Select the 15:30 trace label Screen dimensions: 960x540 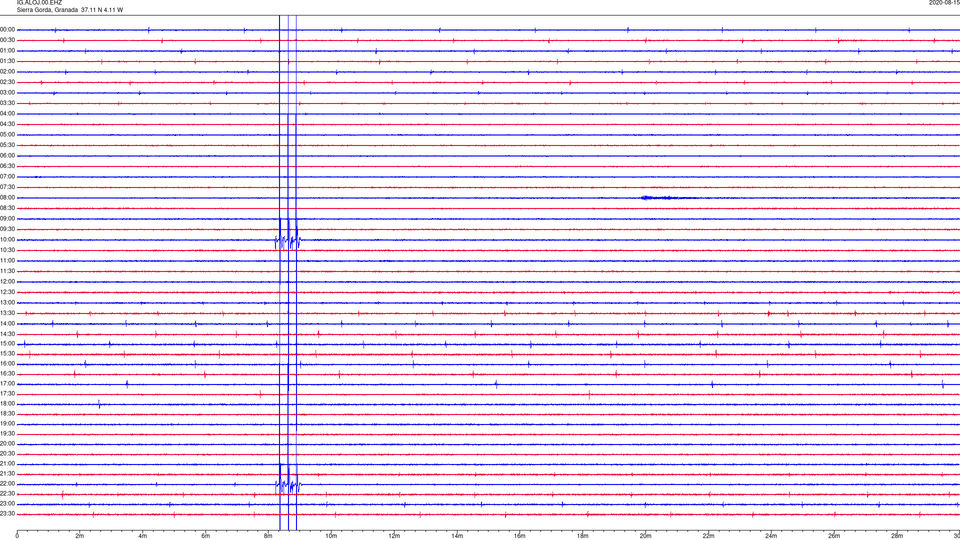coord(7,354)
